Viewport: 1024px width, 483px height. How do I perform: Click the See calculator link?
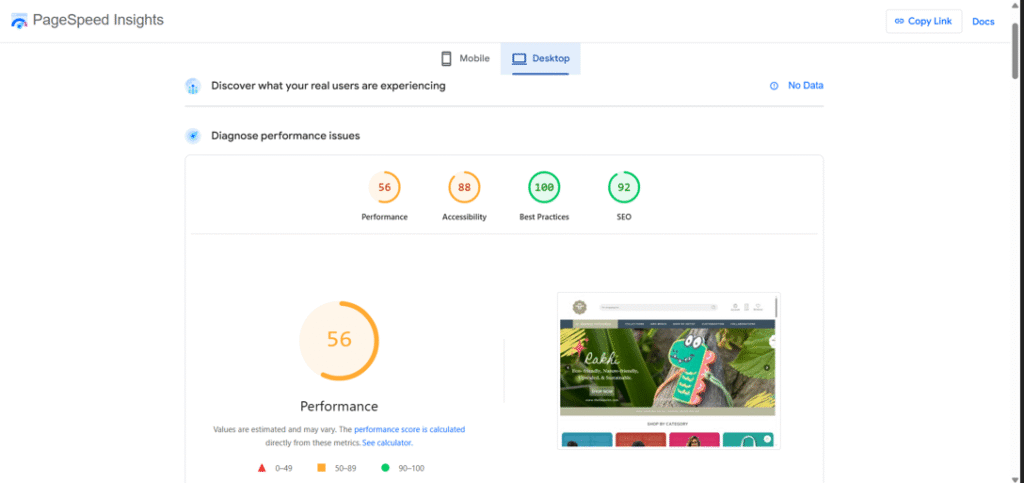pyautogui.click(x=386, y=442)
